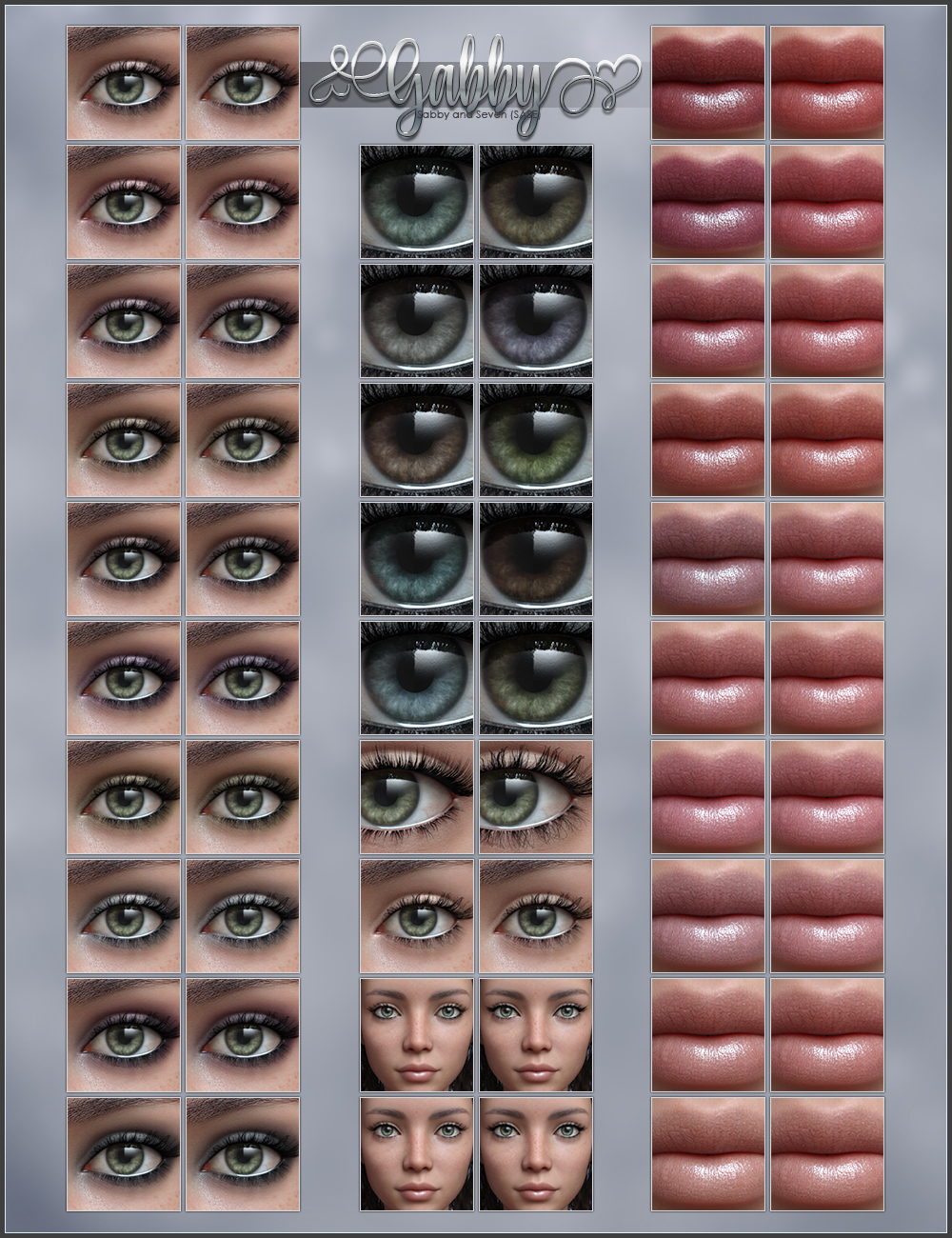Image resolution: width=952 pixels, height=1238 pixels.
Task: Select the violet iris eye color thumbnail
Action: tap(536, 319)
